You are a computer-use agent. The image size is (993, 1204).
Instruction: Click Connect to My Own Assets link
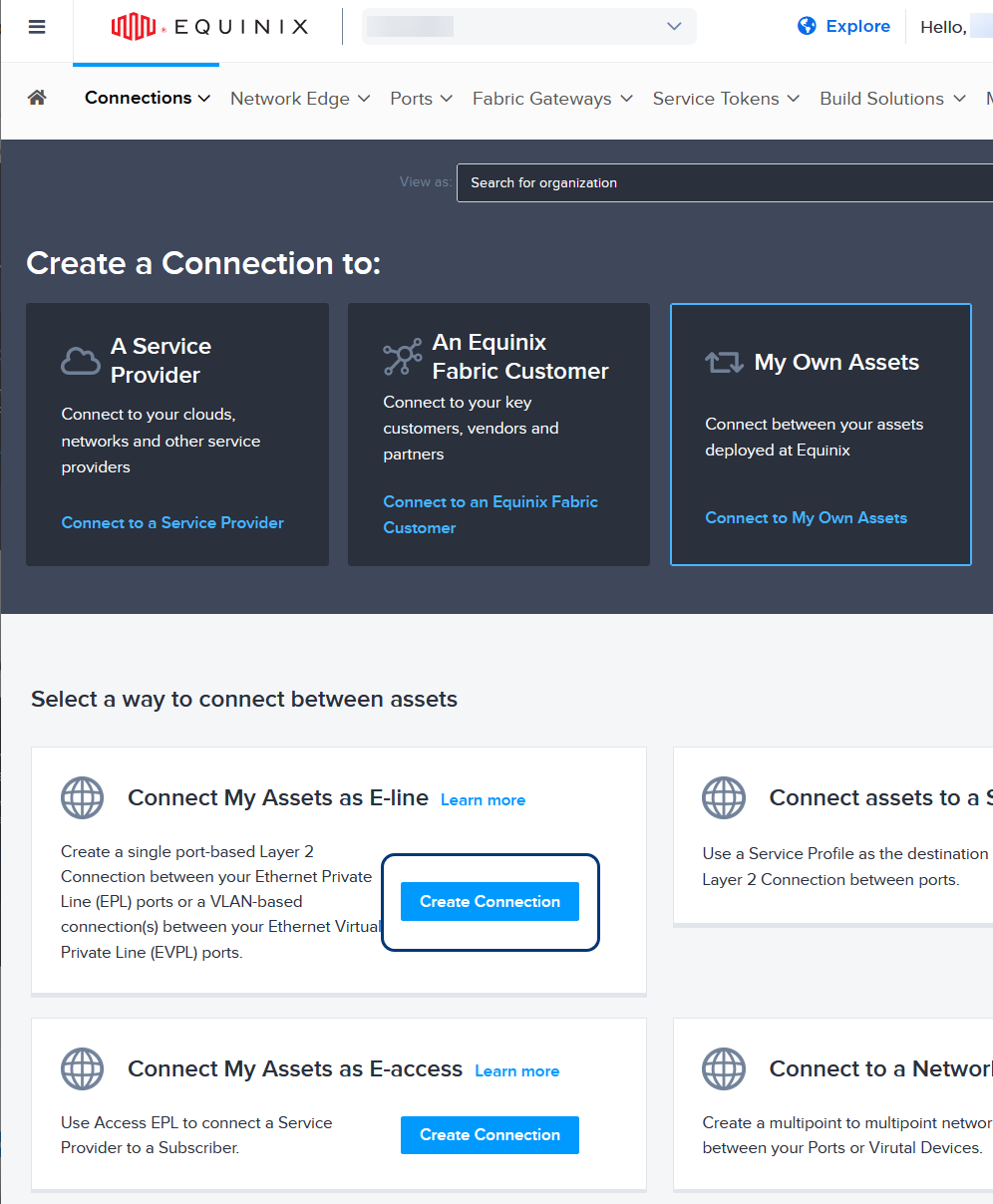[x=807, y=517]
